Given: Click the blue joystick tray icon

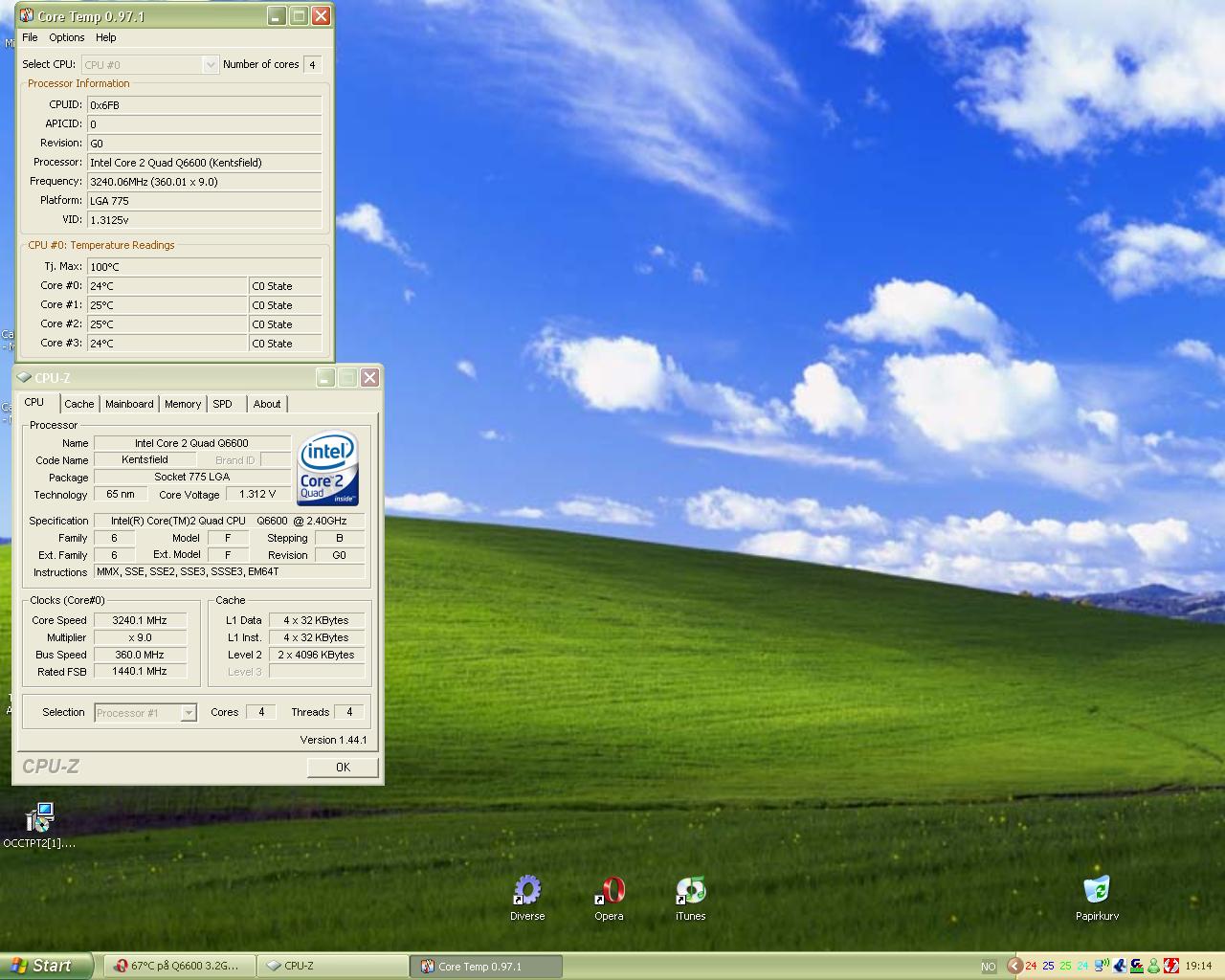Looking at the screenshot, I should (x=1119, y=966).
